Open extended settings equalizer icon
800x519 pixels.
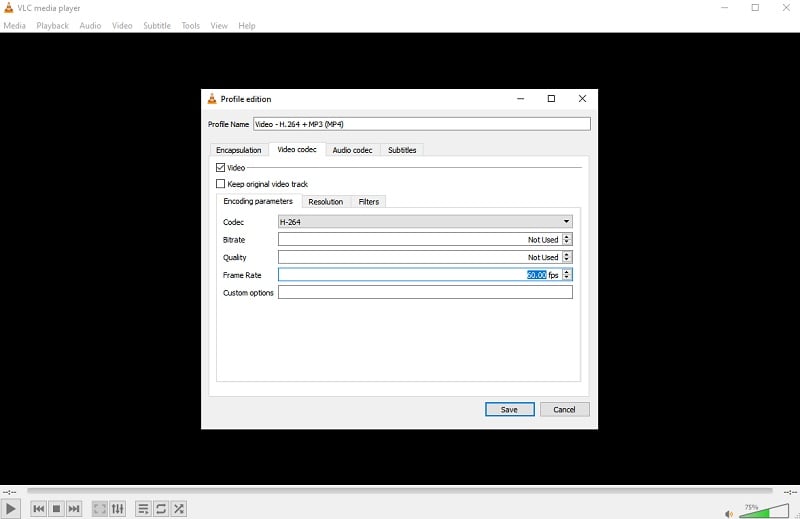click(x=117, y=509)
